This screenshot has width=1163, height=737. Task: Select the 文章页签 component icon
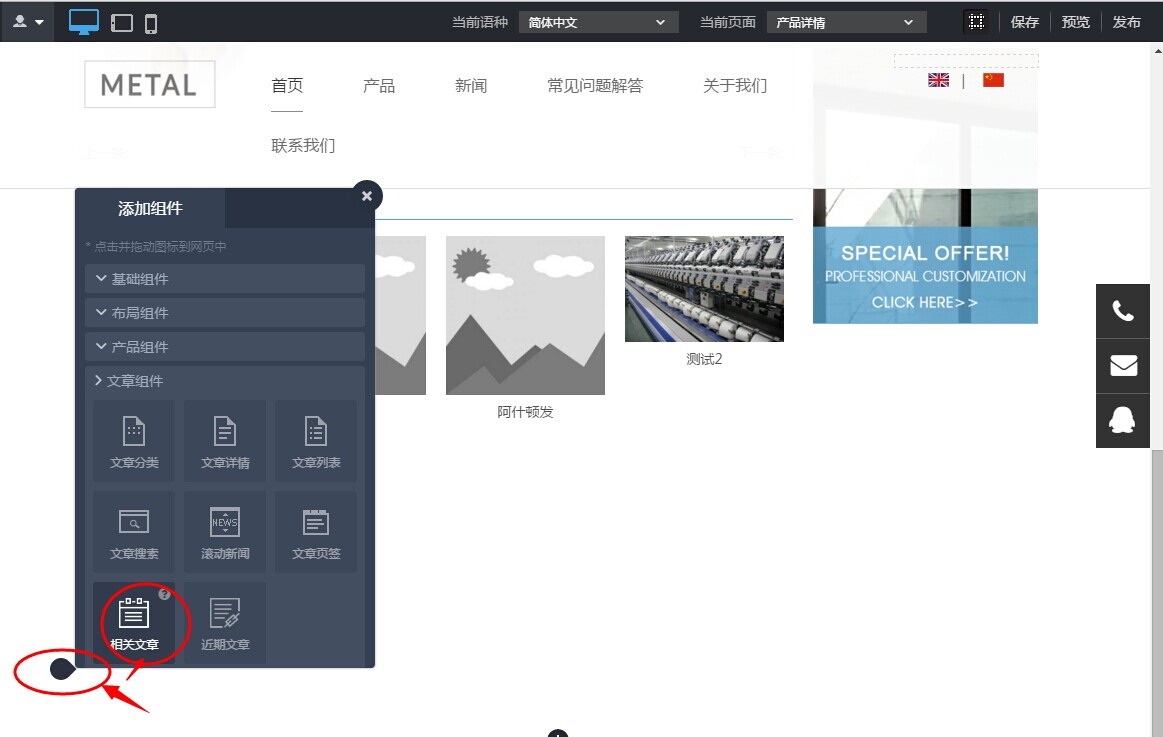315,531
